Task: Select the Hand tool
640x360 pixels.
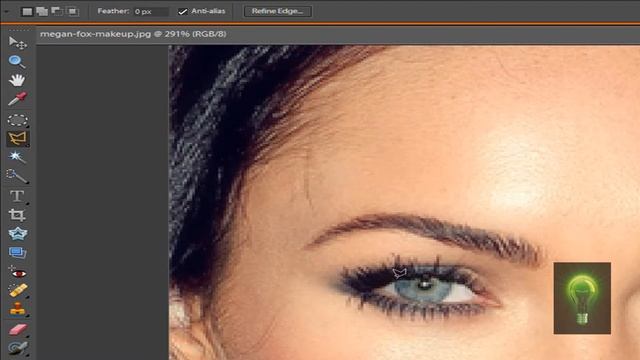Action: click(x=17, y=80)
